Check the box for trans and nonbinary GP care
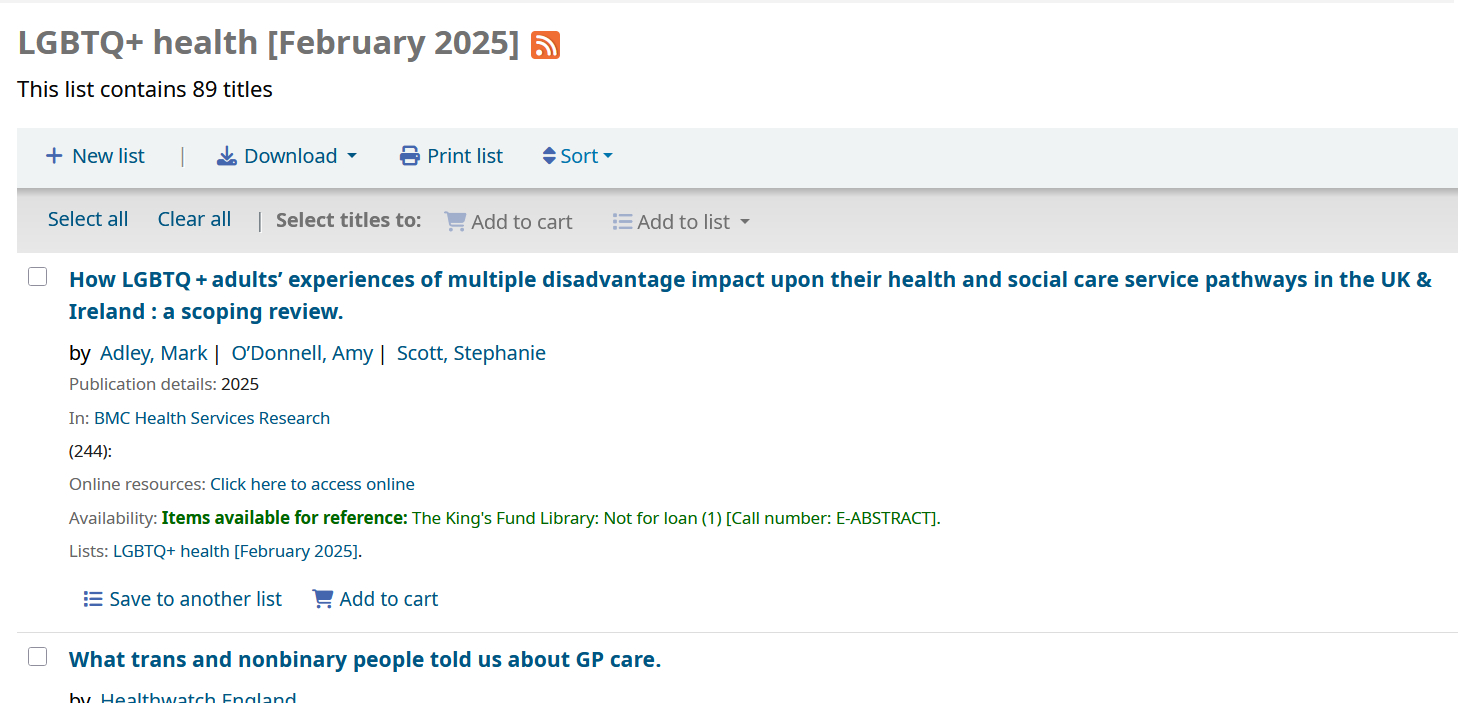The image size is (1465, 703). pyautogui.click(x=38, y=657)
